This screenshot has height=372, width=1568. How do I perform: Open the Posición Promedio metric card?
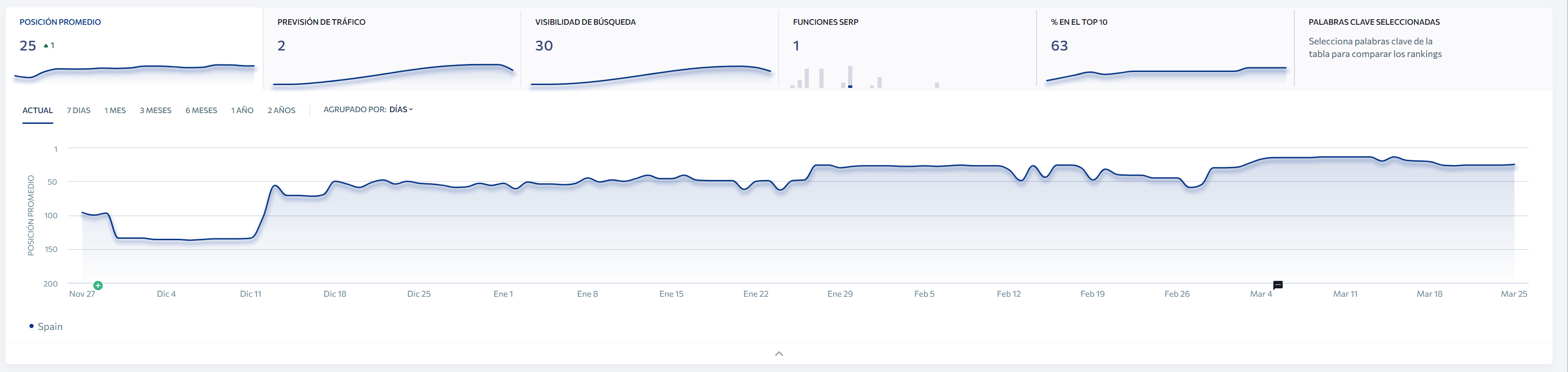click(x=134, y=49)
